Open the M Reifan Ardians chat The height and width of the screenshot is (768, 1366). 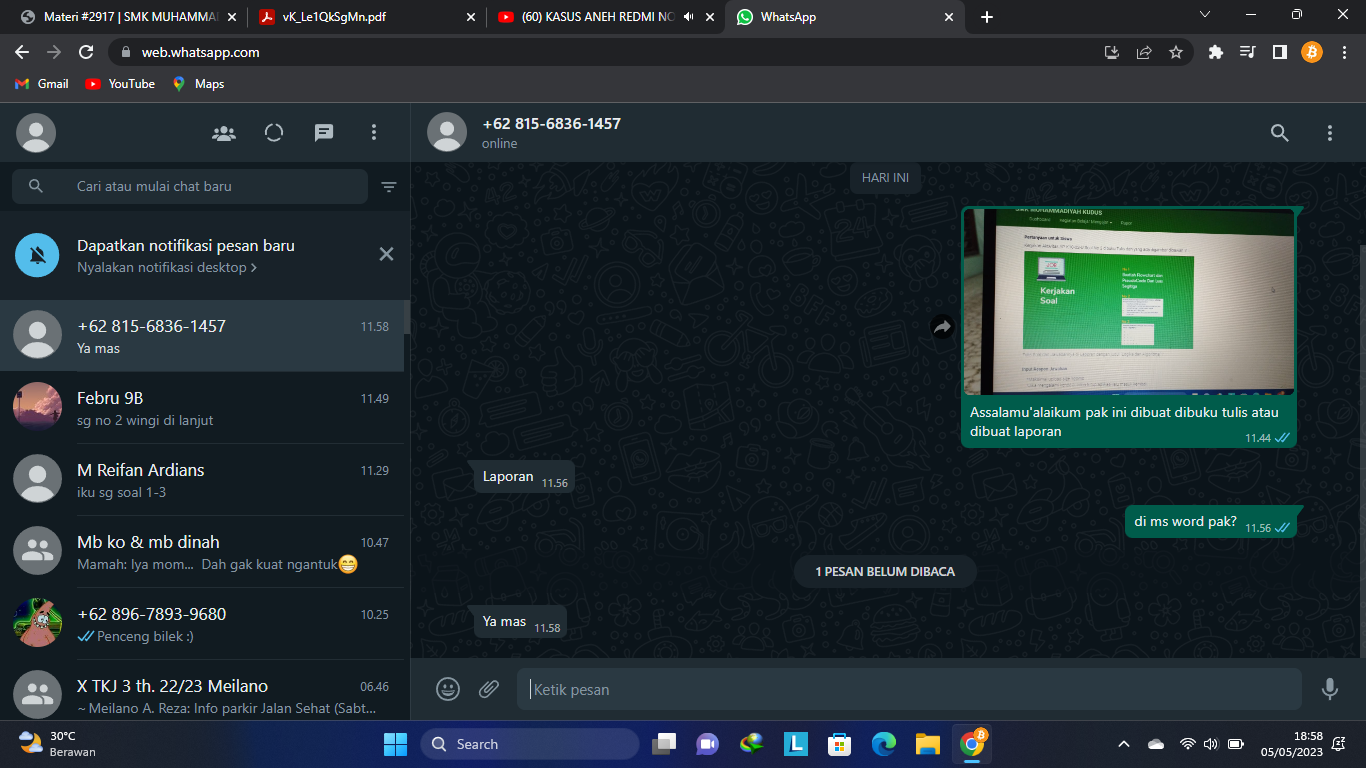(x=204, y=480)
